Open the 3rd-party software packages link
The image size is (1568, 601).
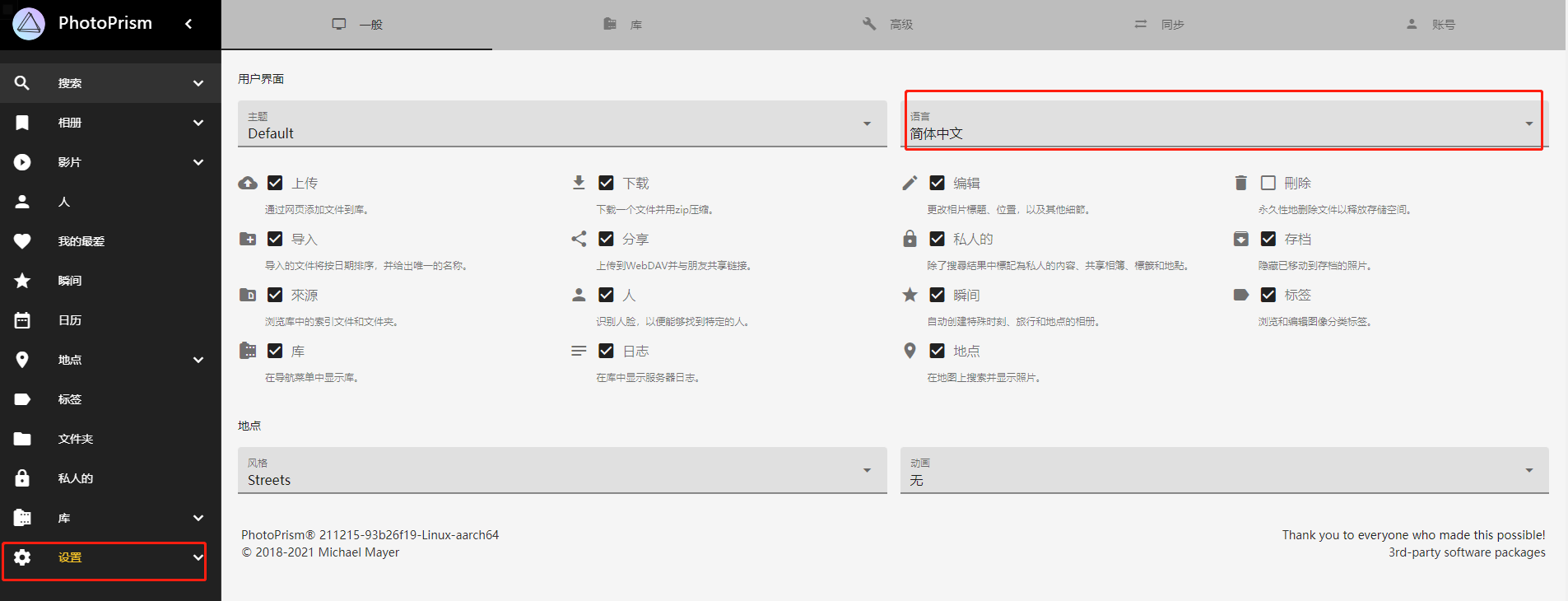1466,552
